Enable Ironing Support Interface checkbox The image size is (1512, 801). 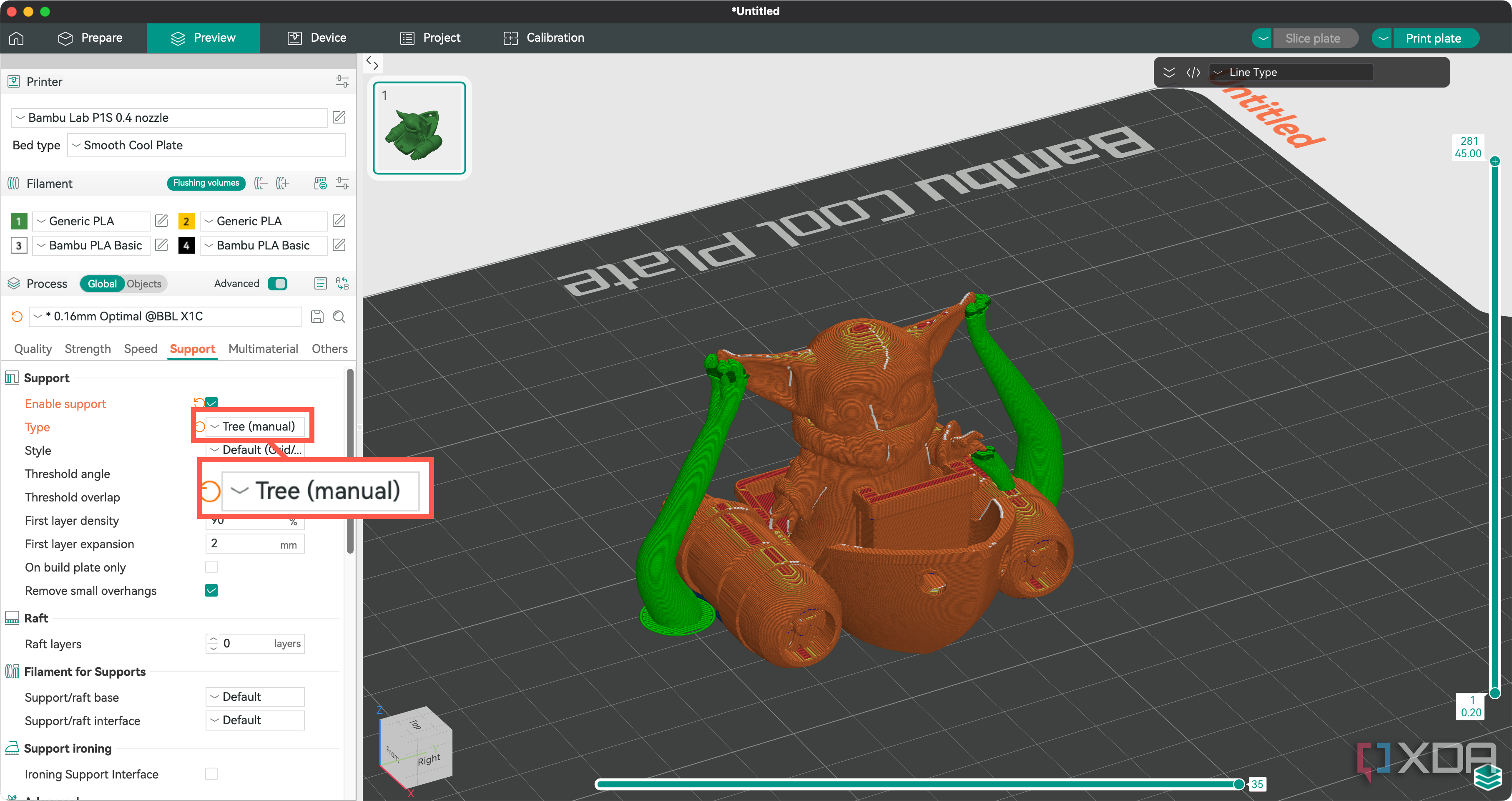click(x=211, y=773)
